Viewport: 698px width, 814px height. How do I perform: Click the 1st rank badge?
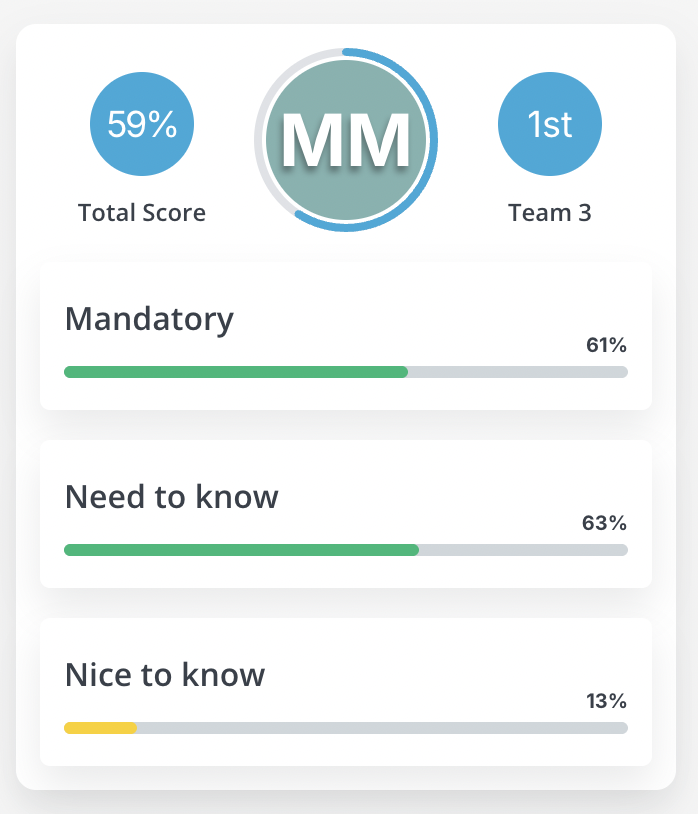pyautogui.click(x=550, y=124)
